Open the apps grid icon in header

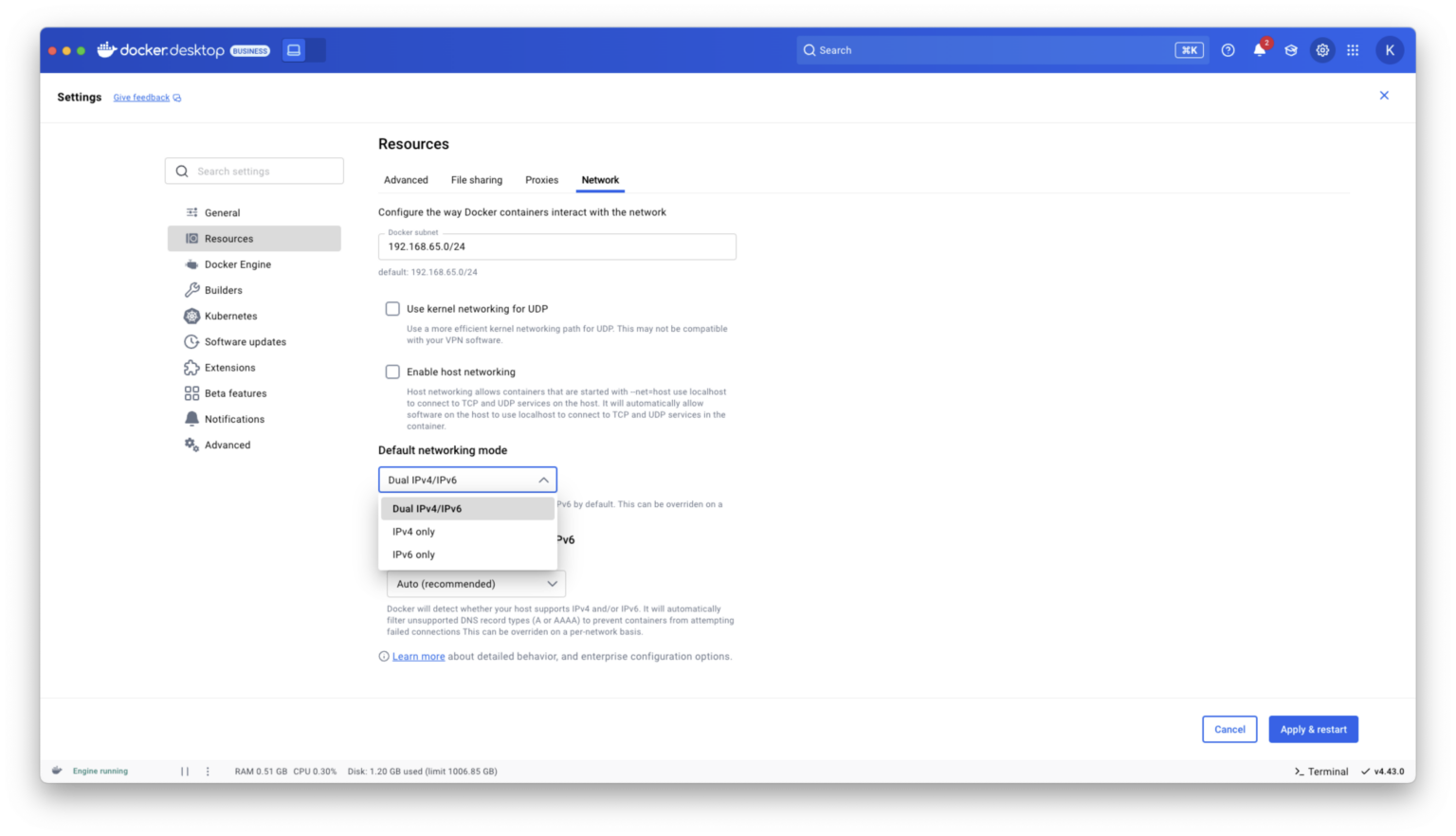tap(1353, 50)
